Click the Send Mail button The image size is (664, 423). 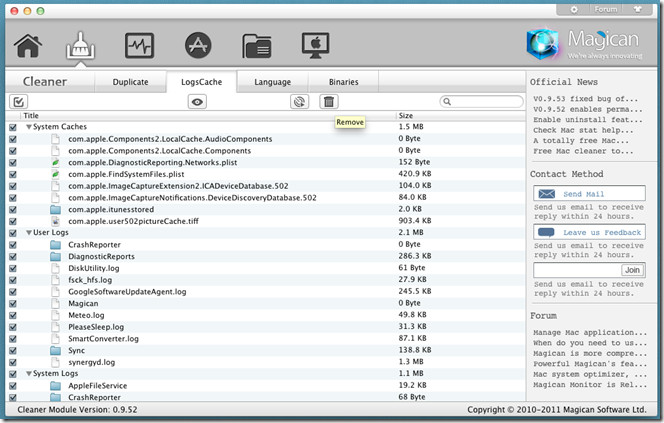tap(589, 194)
